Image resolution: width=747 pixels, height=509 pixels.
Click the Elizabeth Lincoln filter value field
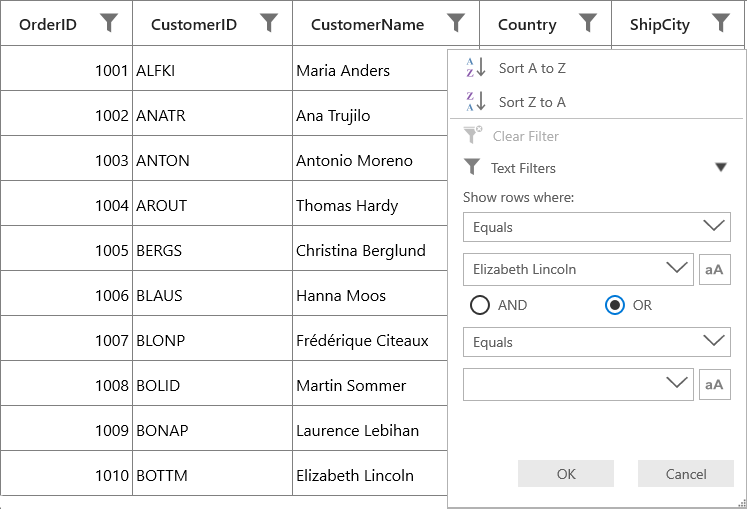[x=578, y=269]
